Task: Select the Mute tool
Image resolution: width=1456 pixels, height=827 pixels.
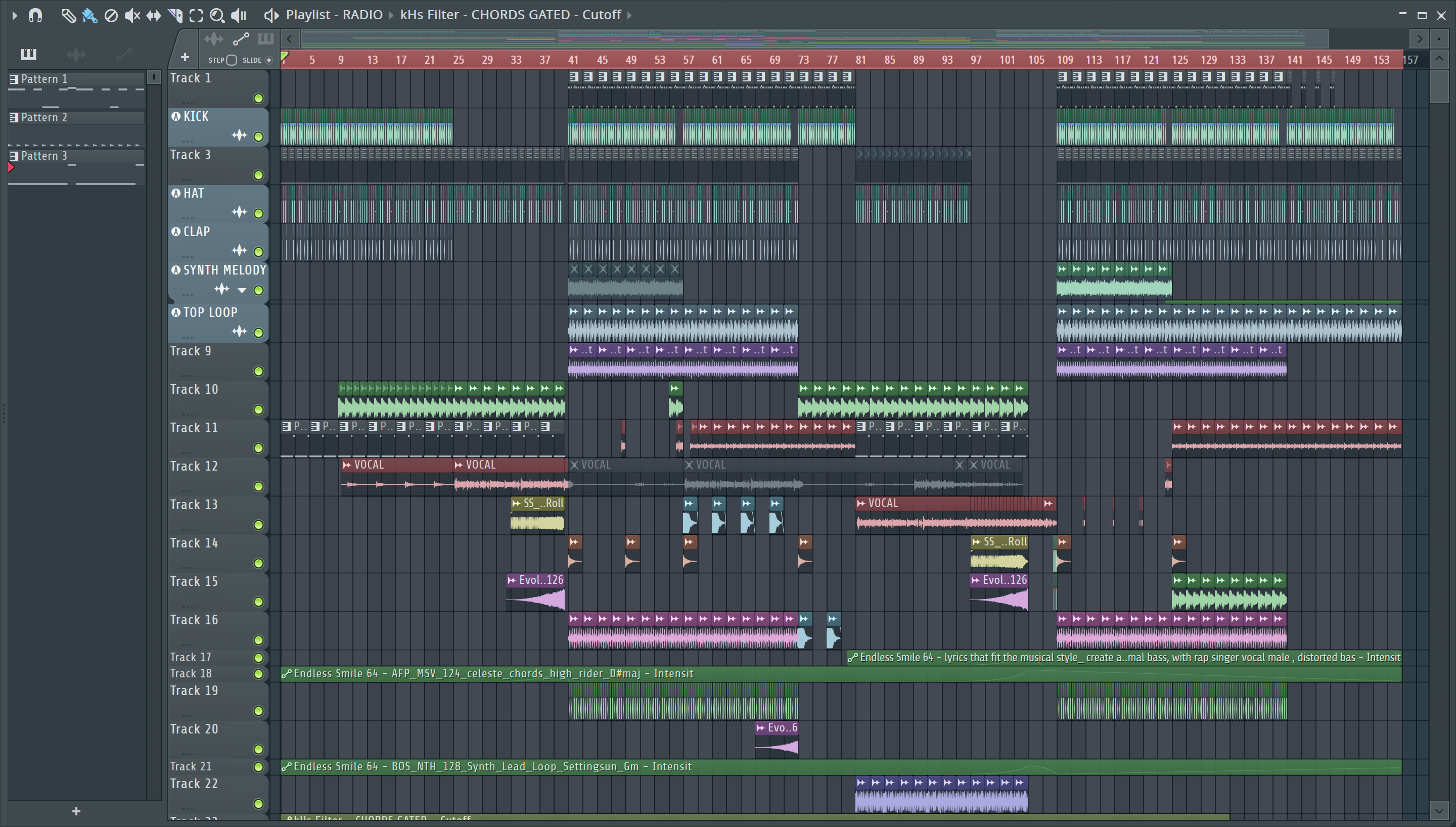Action: 132,15
